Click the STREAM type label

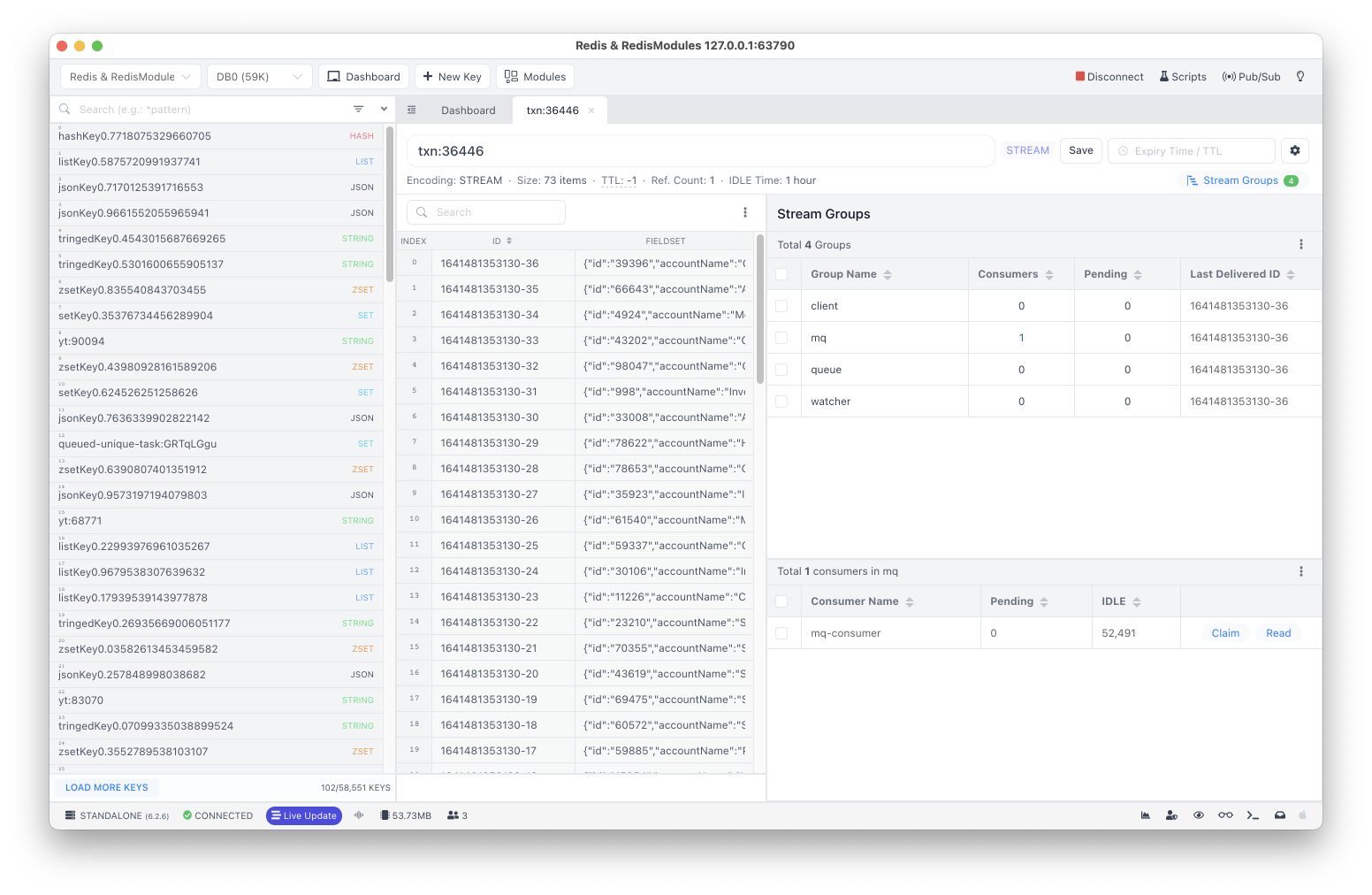pos(1027,150)
